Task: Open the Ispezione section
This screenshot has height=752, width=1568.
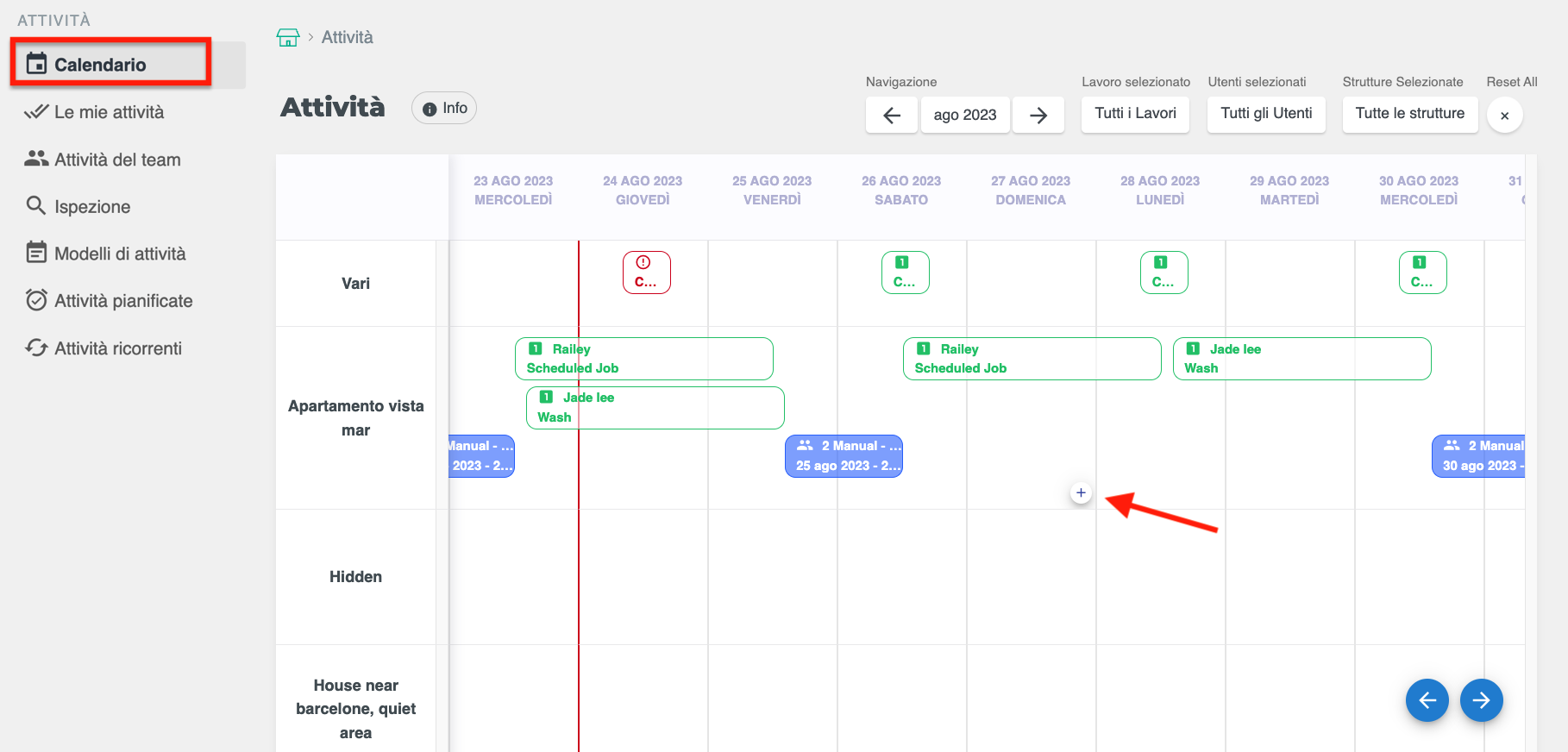Action: point(92,207)
